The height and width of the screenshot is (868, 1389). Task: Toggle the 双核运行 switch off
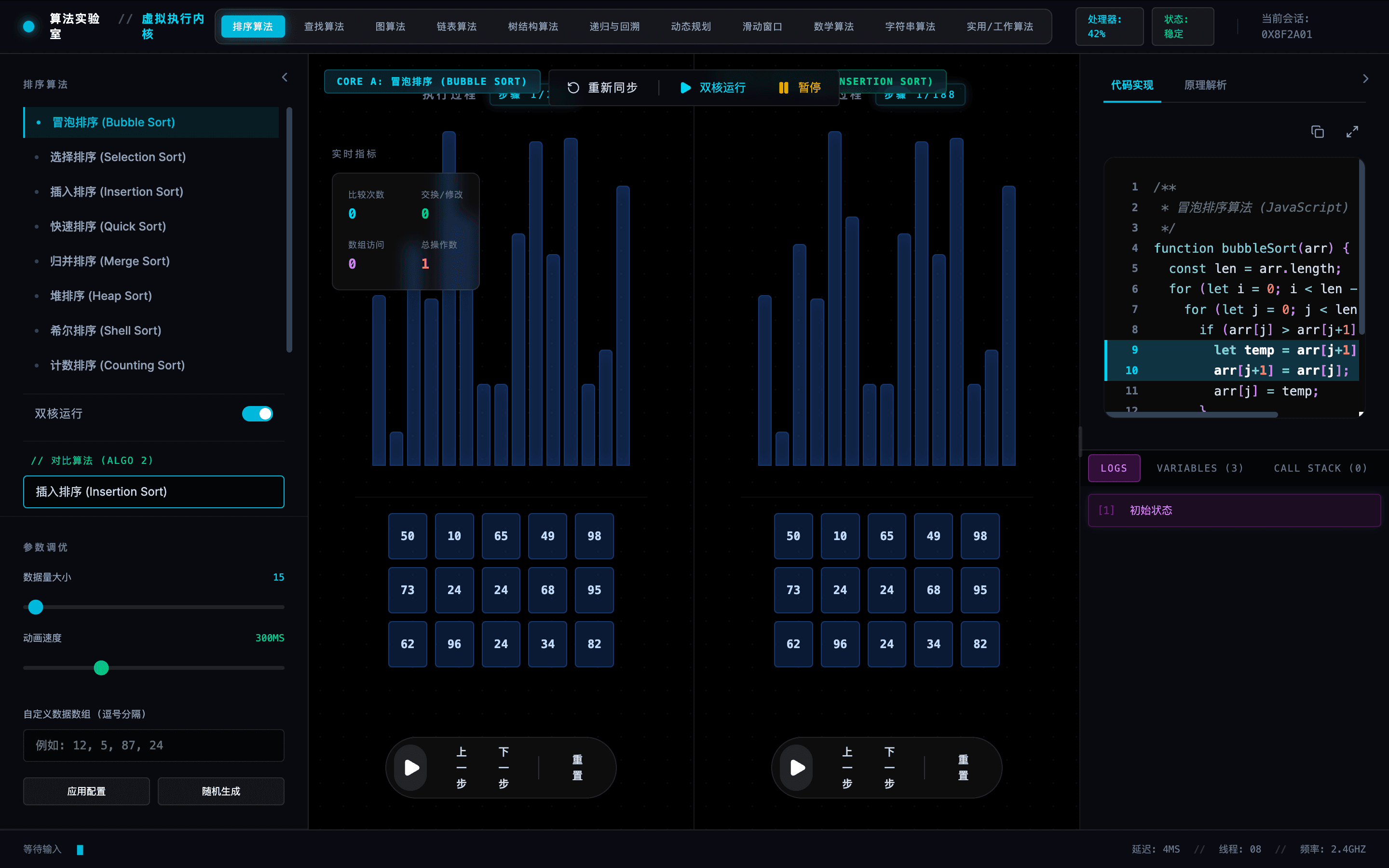click(257, 413)
